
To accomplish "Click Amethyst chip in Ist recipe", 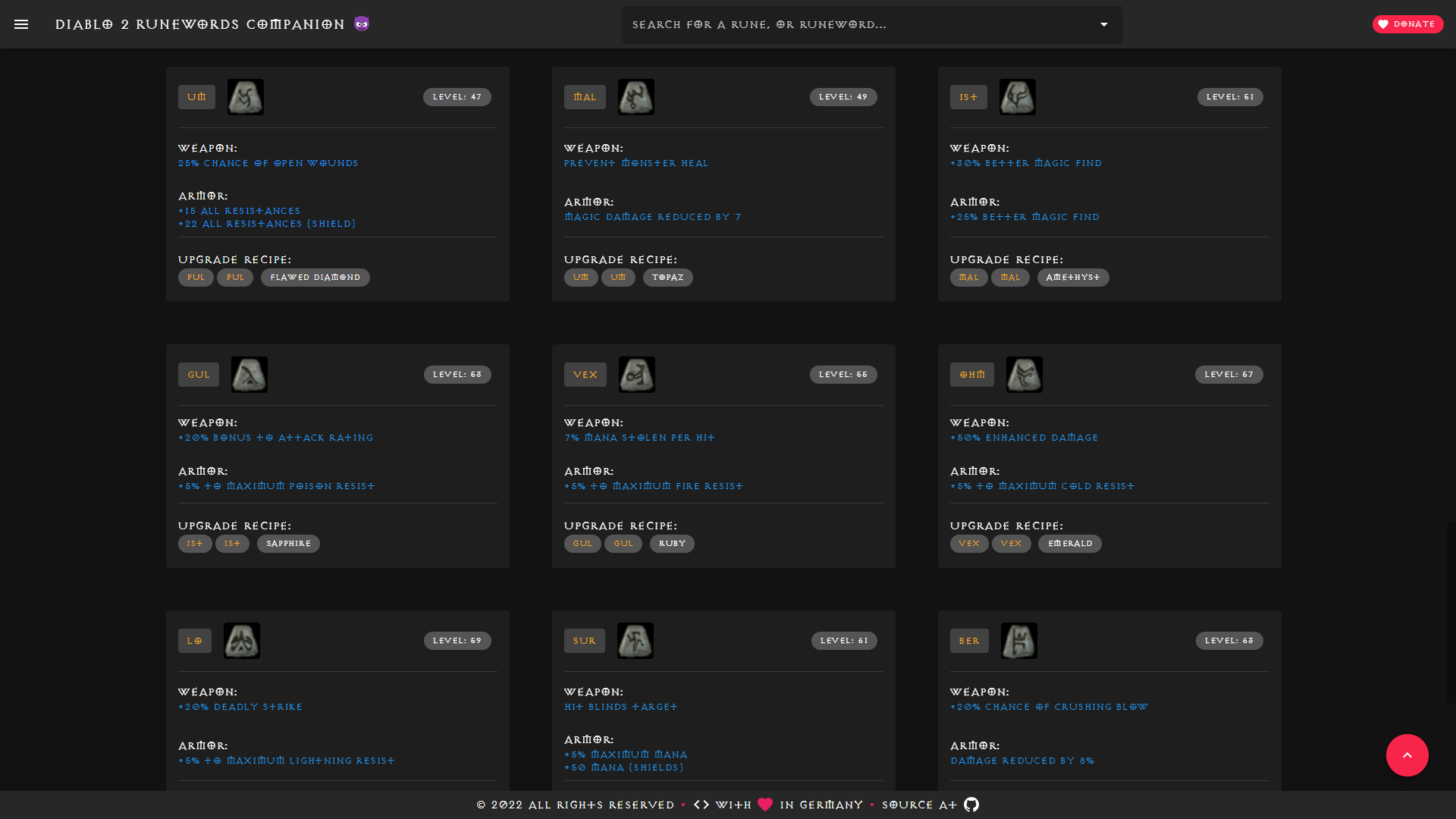I will tap(1073, 278).
